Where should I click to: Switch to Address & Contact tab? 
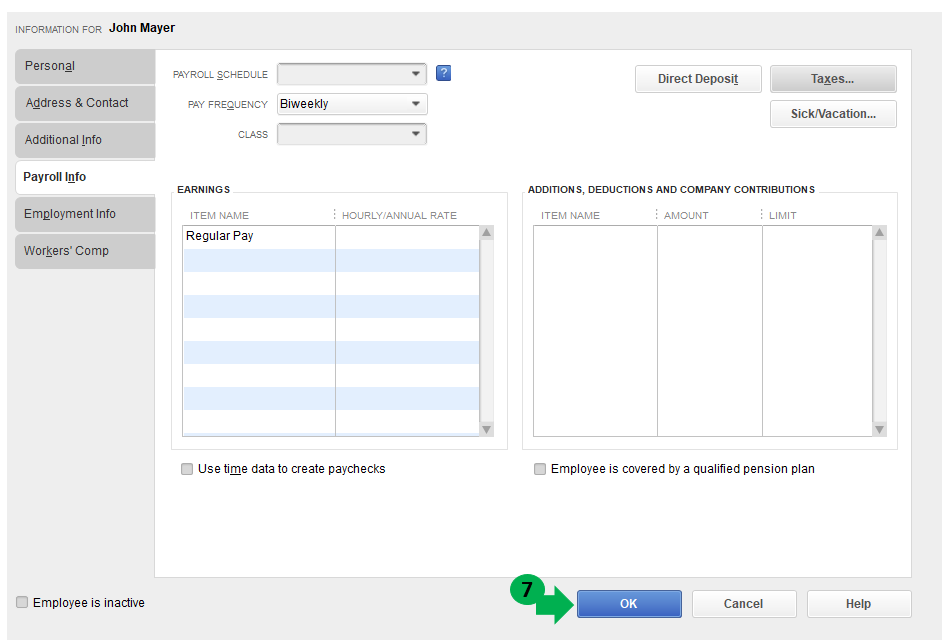(85, 103)
